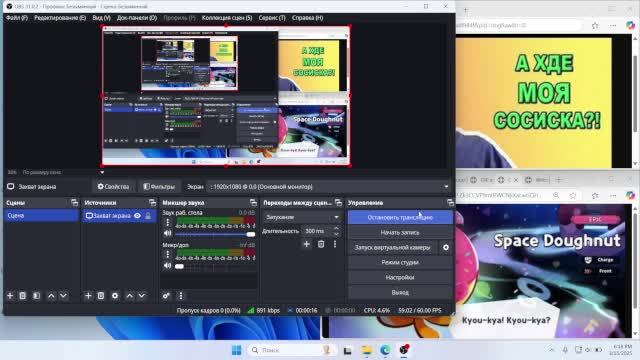Move scene up in Сцены panel
The width and height of the screenshot is (640, 360).
(51, 296)
